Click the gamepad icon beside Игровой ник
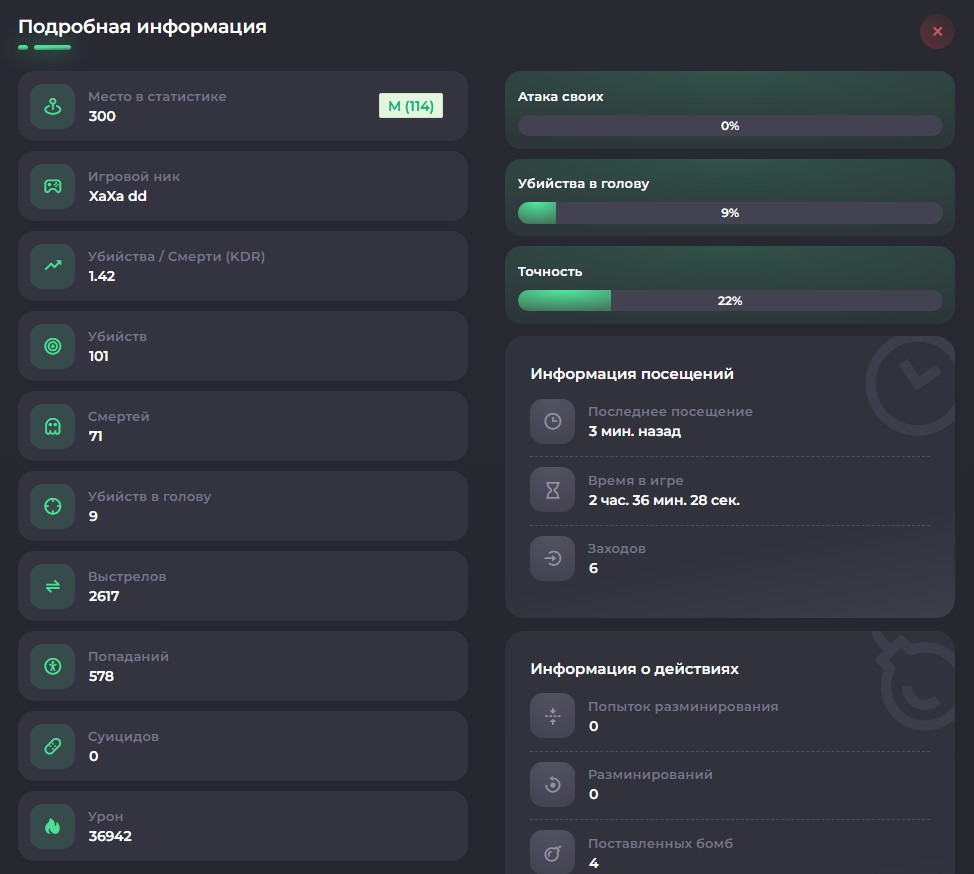The image size is (974, 874). click(x=53, y=186)
